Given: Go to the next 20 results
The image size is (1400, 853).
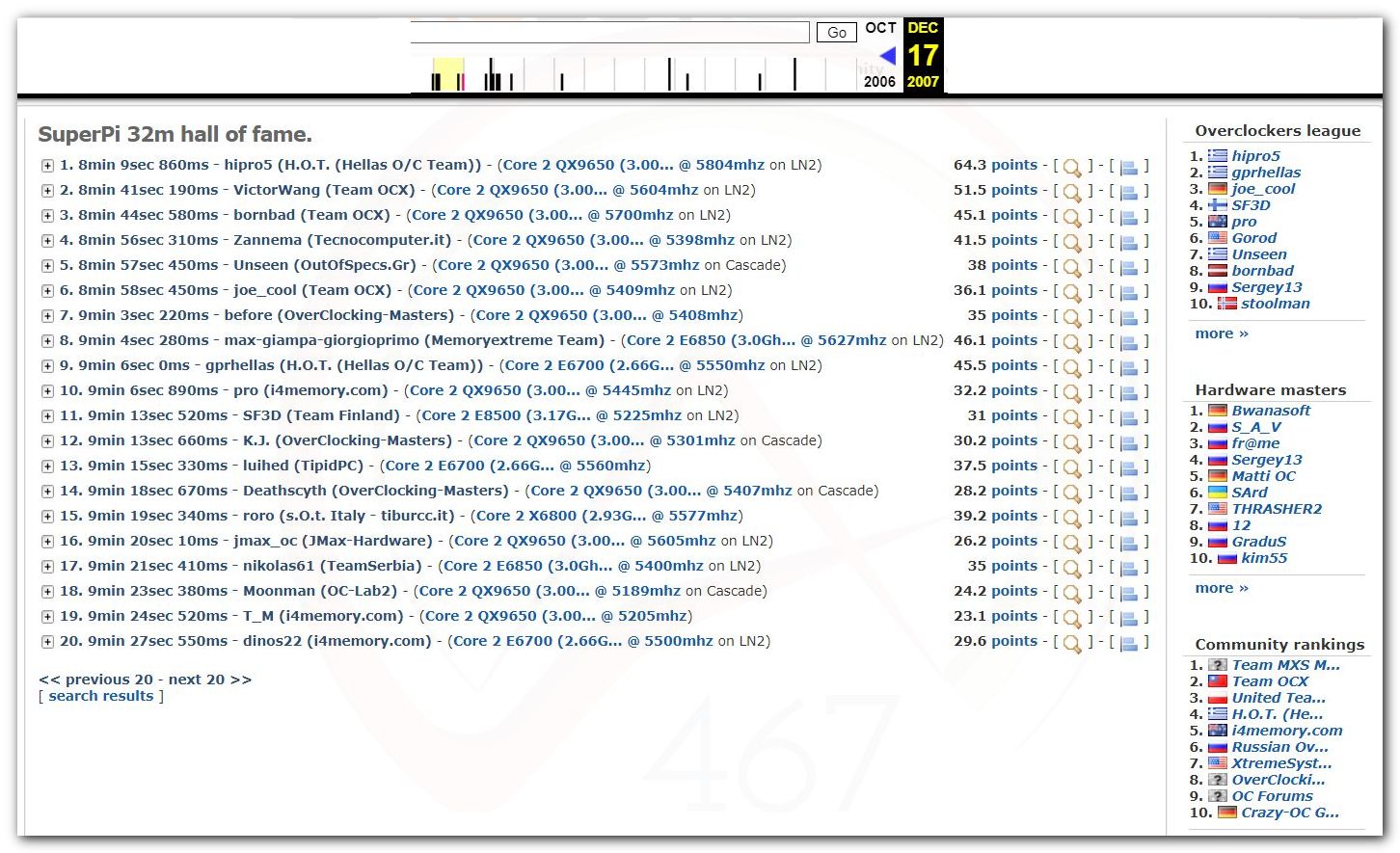Looking at the screenshot, I should [x=210, y=680].
